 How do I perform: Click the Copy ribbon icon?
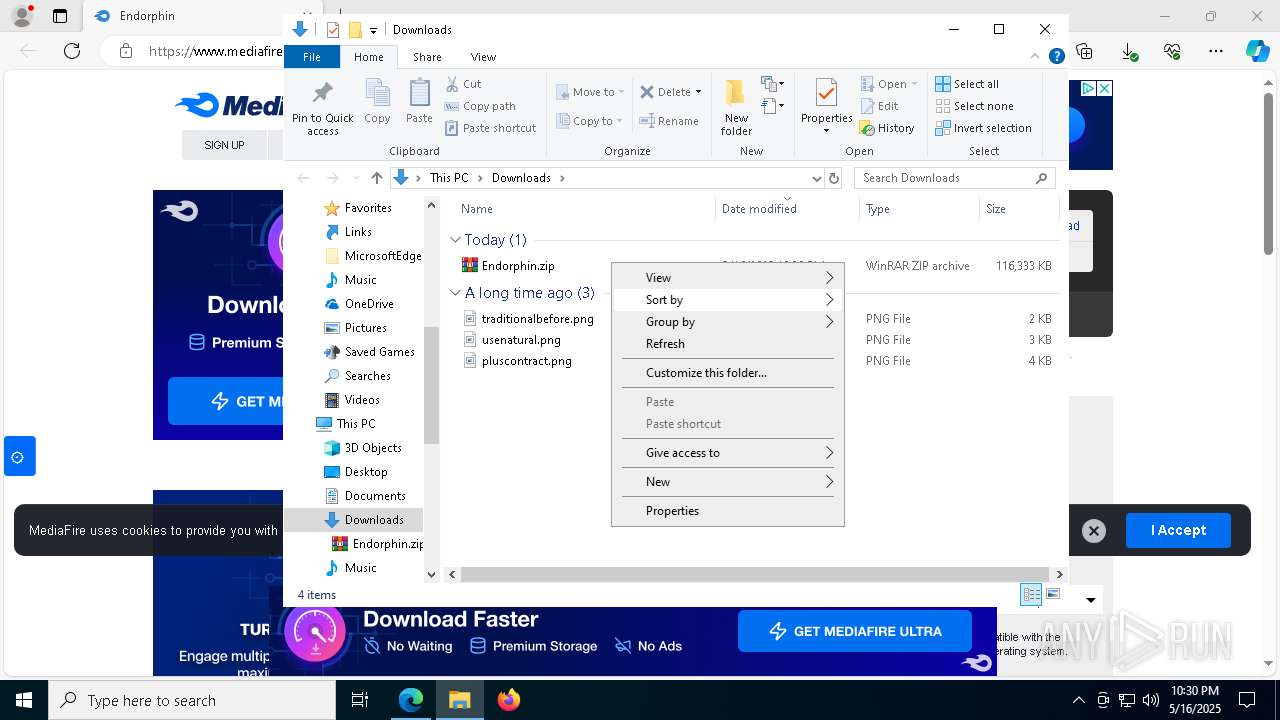tap(377, 101)
